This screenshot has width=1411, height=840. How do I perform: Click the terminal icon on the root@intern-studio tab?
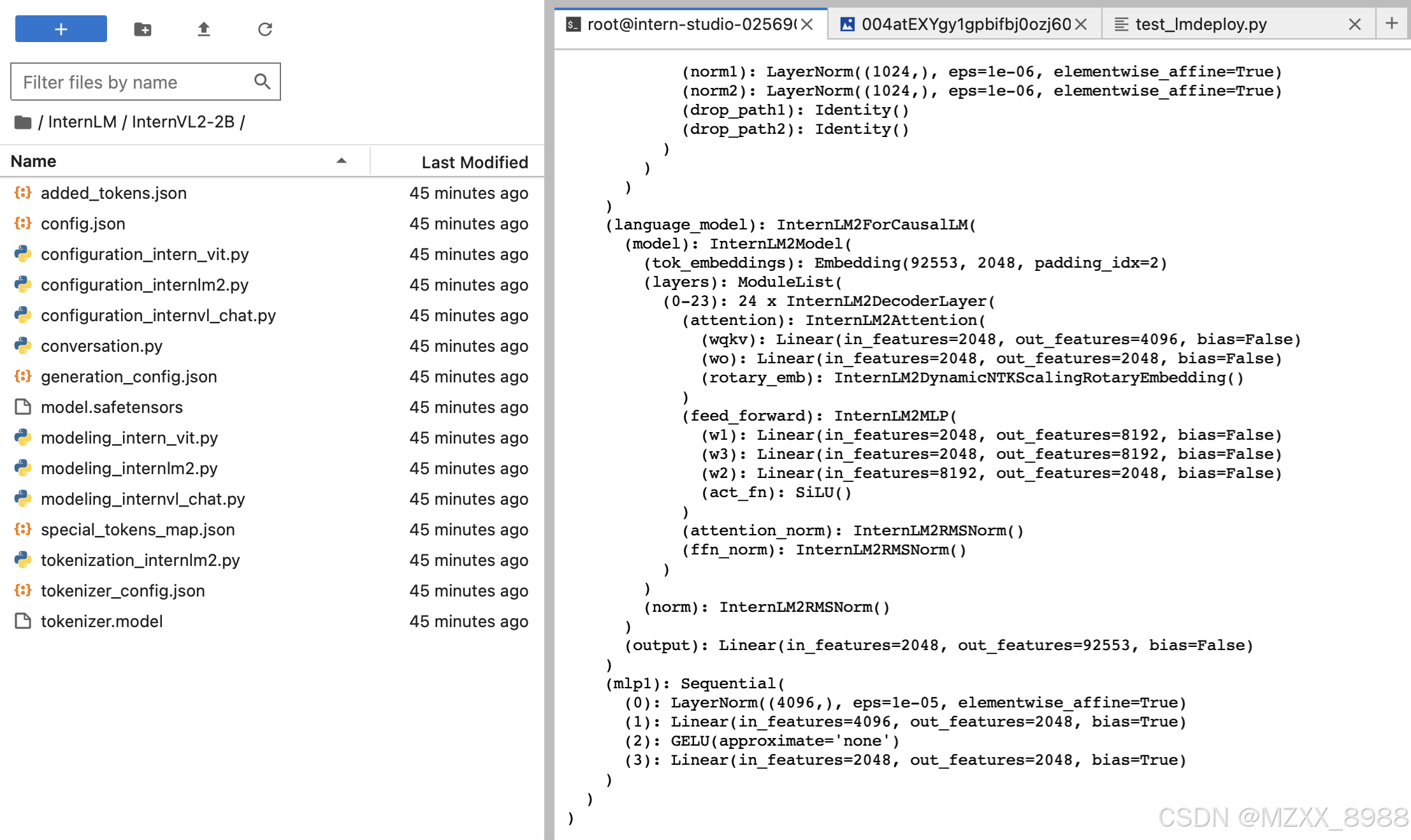tap(572, 24)
